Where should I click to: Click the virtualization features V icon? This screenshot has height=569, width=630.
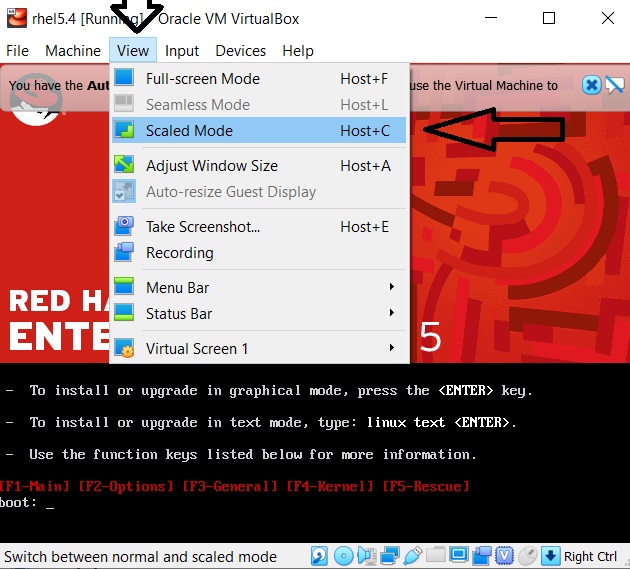pos(504,556)
